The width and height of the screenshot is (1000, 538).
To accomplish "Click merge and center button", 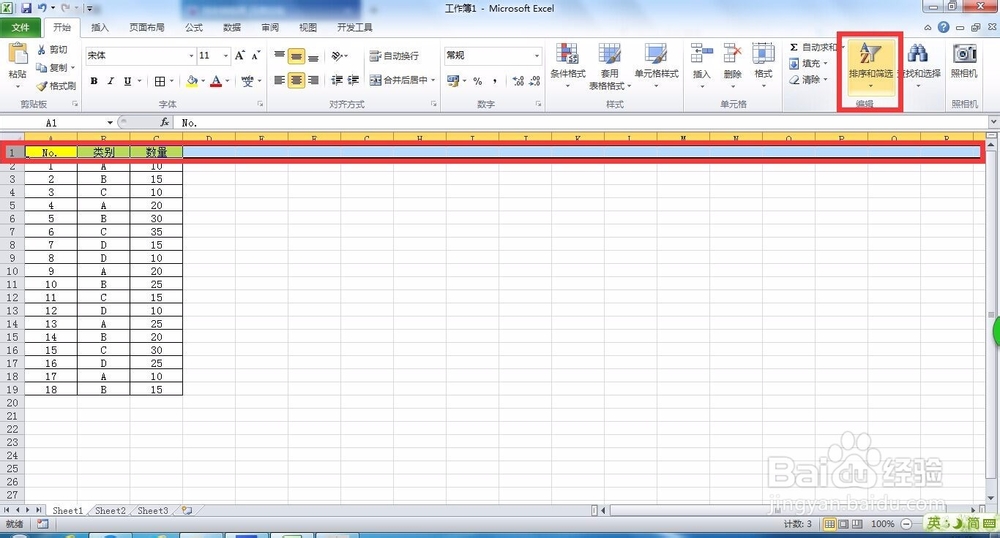I will point(399,80).
